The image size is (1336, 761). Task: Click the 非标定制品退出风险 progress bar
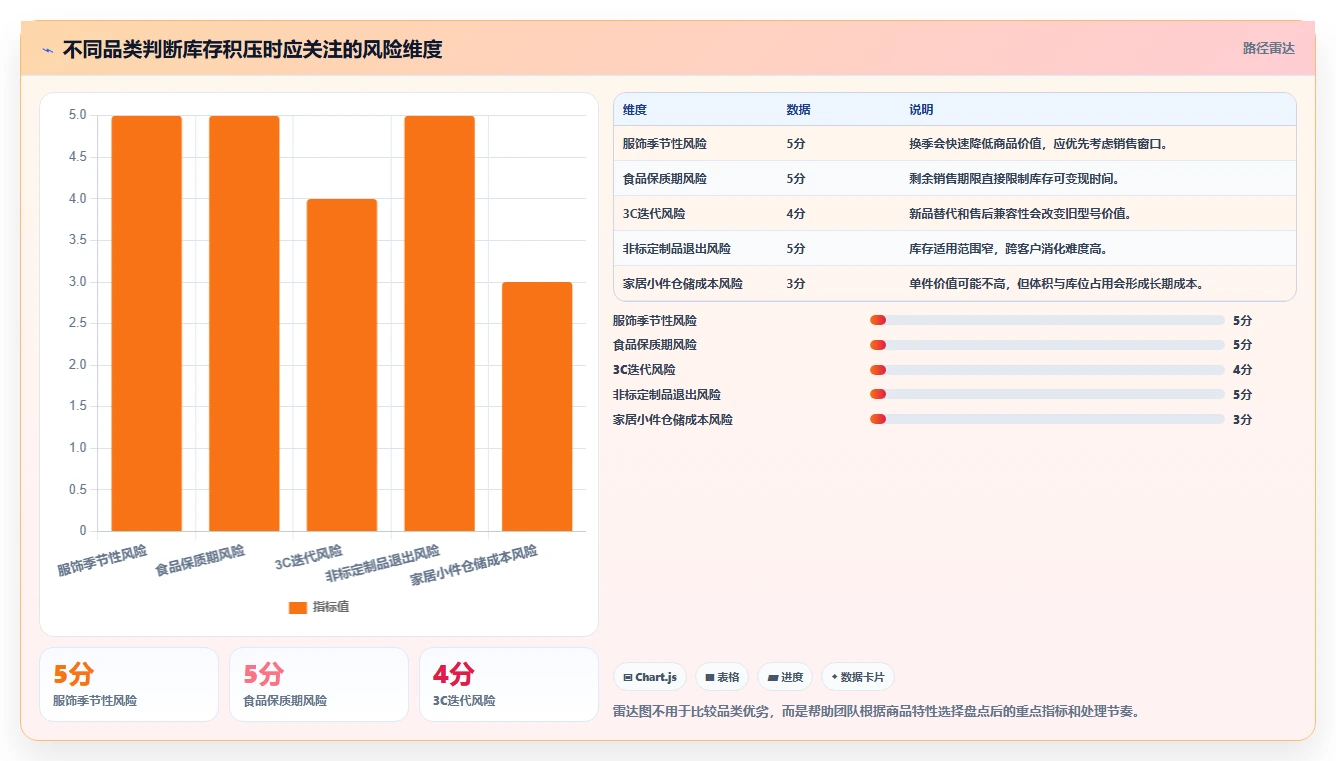point(1047,394)
